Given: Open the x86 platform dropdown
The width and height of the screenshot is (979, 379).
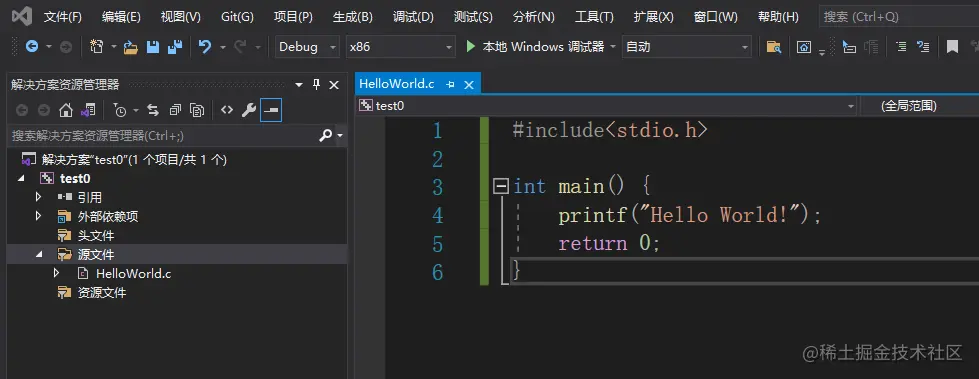Looking at the screenshot, I should coord(448,47).
